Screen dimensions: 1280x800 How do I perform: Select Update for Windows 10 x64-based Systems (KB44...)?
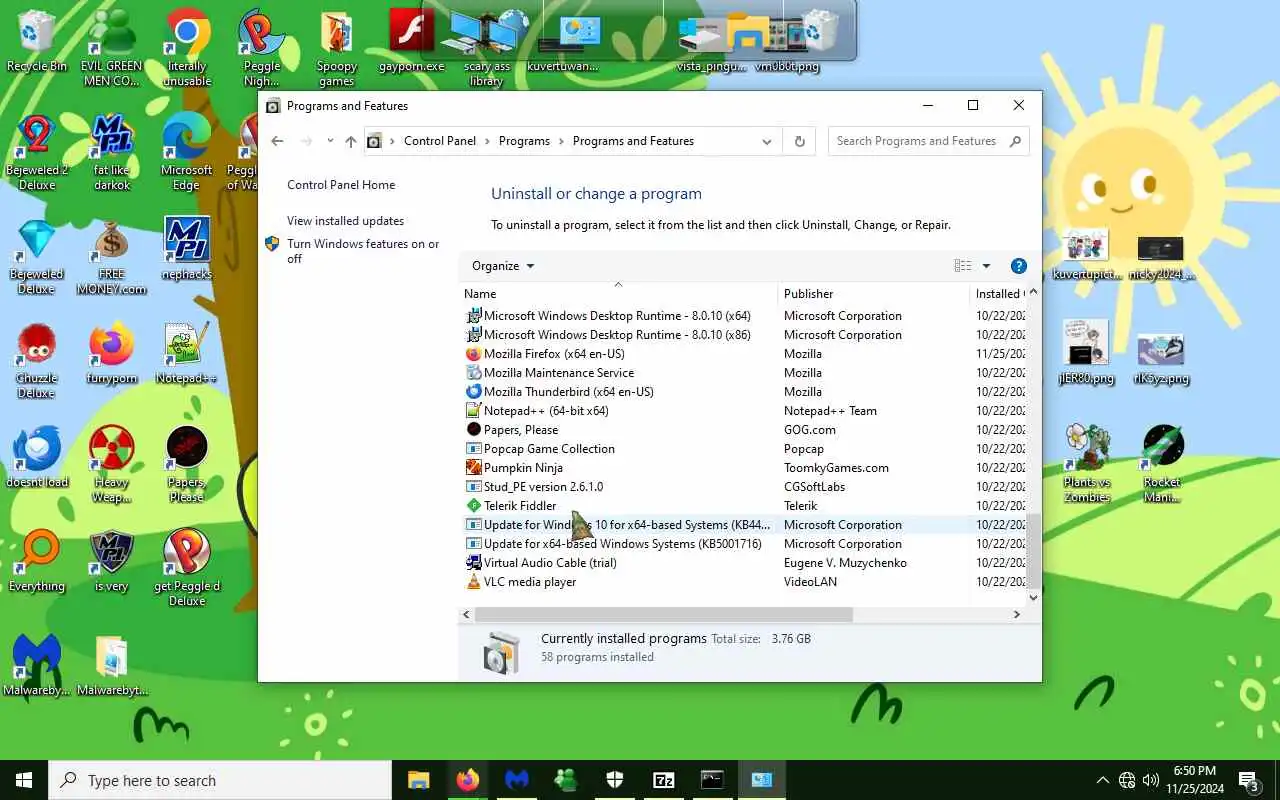[745, 525]
